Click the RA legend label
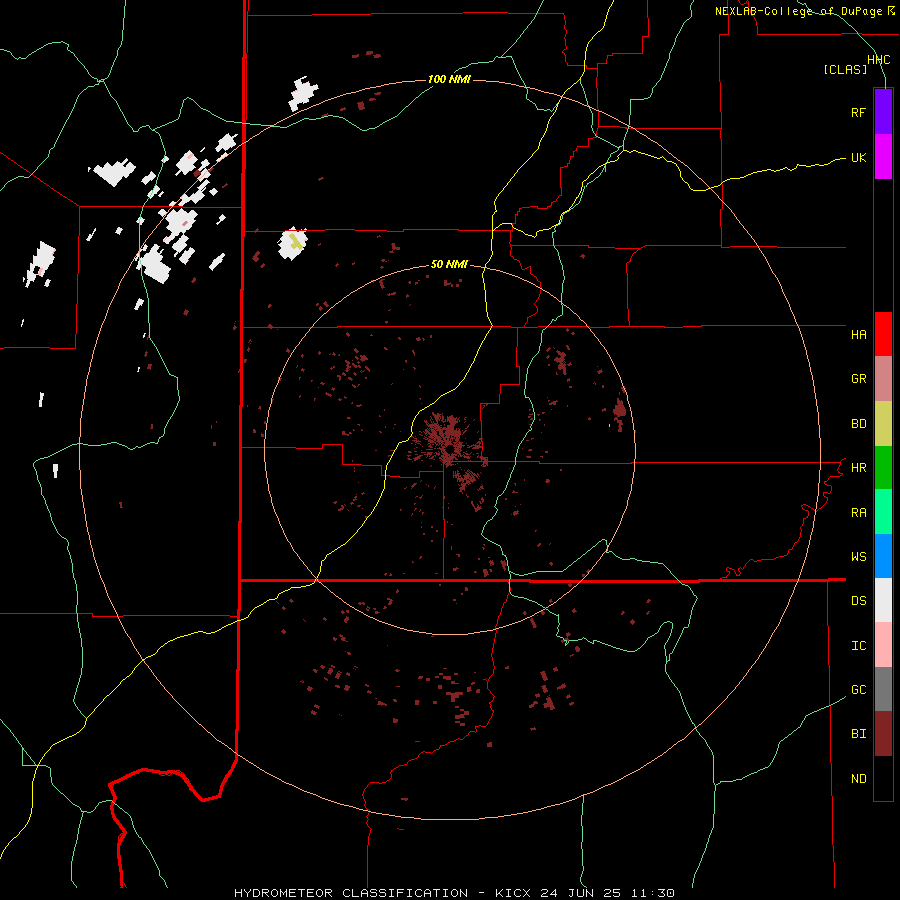 pos(858,513)
